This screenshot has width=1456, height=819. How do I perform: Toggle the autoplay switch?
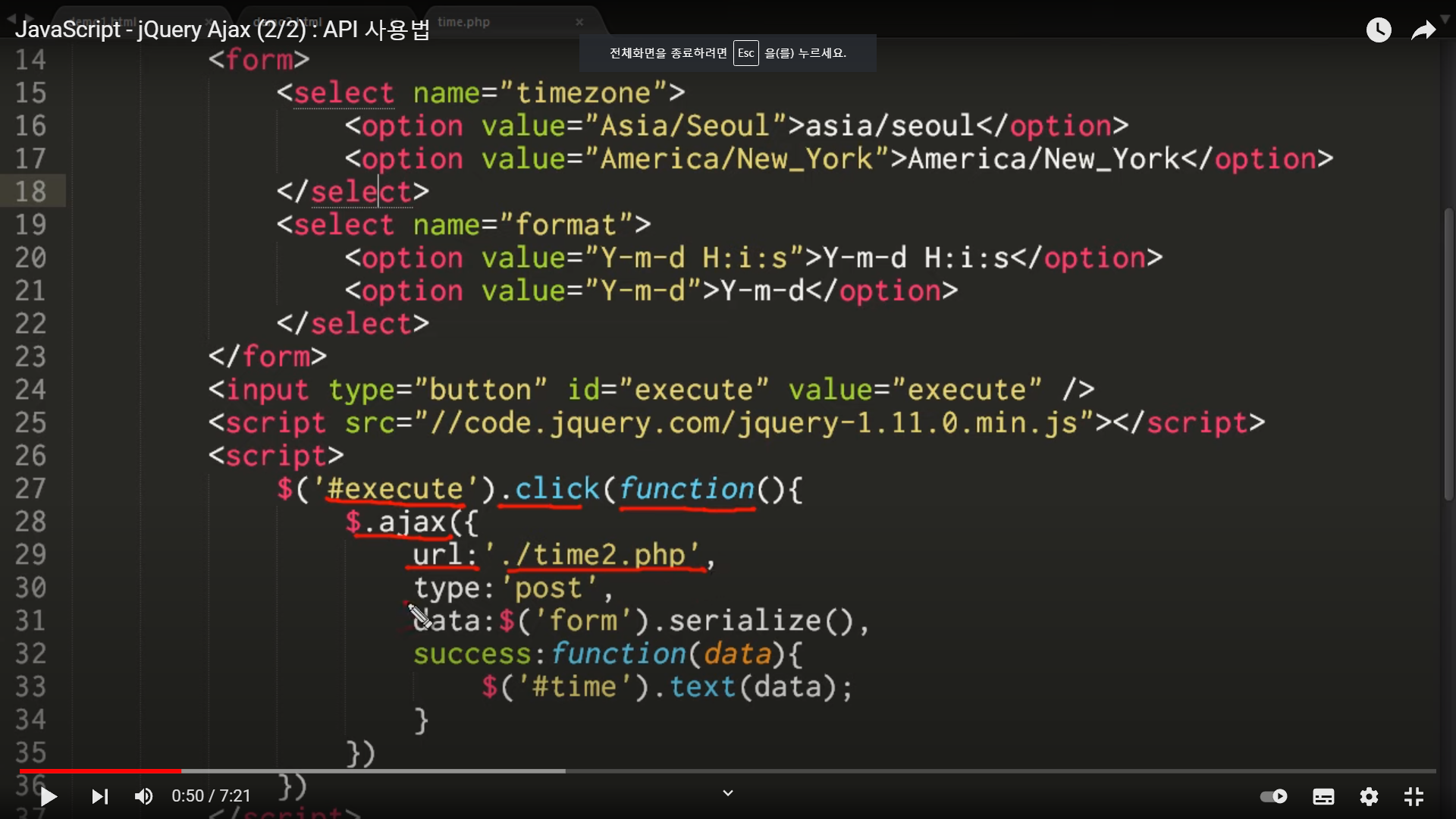tap(1274, 796)
